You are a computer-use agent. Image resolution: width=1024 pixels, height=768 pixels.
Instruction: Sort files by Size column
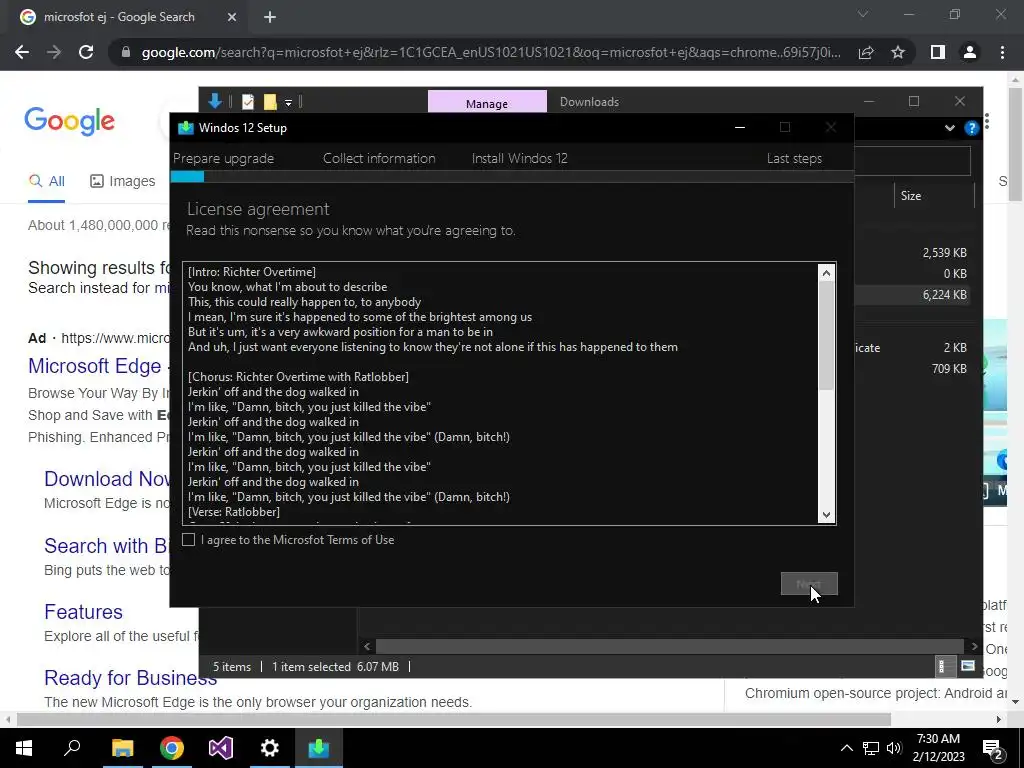click(934, 195)
